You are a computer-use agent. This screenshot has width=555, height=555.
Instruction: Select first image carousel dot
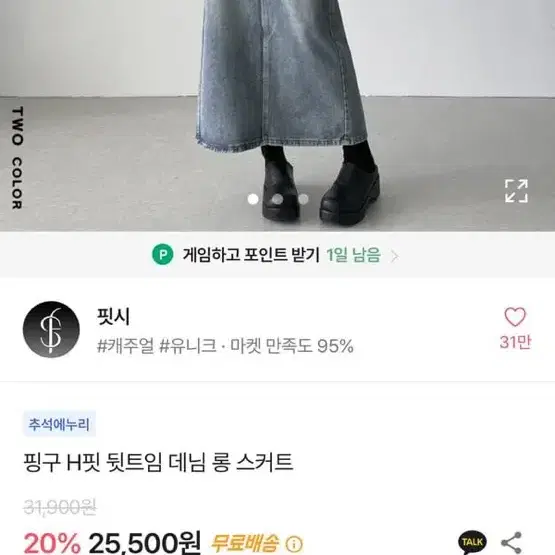click(x=253, y=199)
